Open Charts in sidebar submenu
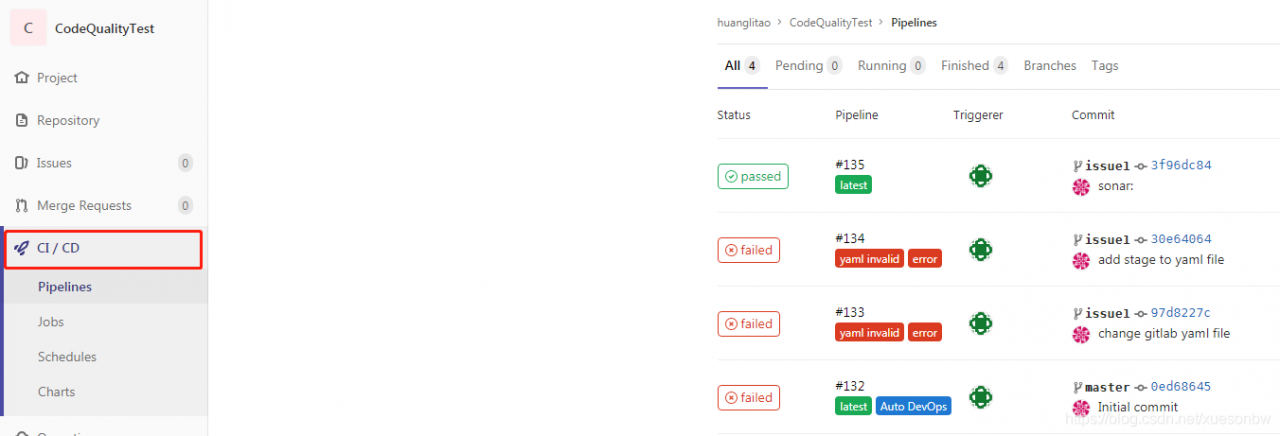1280x436 pixels. coord(56,392)
